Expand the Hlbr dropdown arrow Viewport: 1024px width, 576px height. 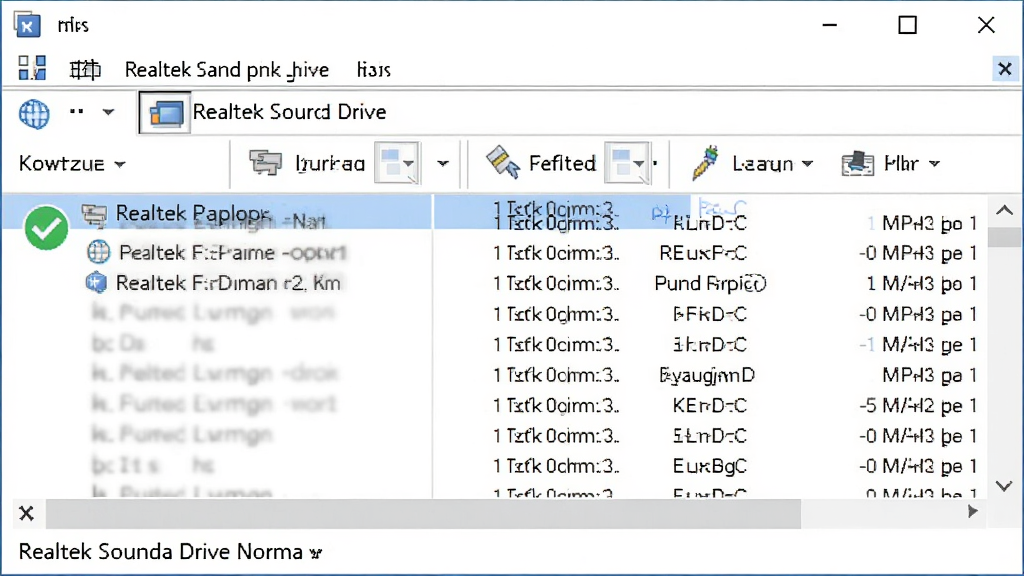pyautogui.click(x=935, y=164)
